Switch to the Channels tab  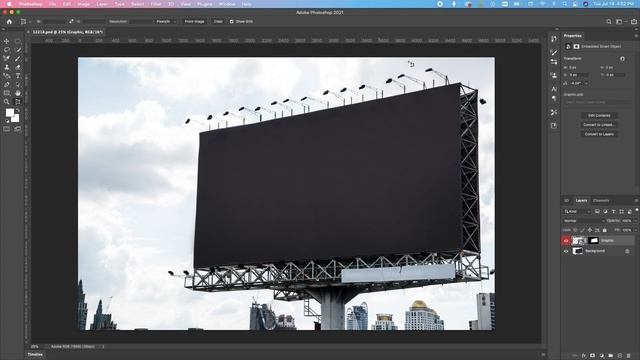(601, 201)
